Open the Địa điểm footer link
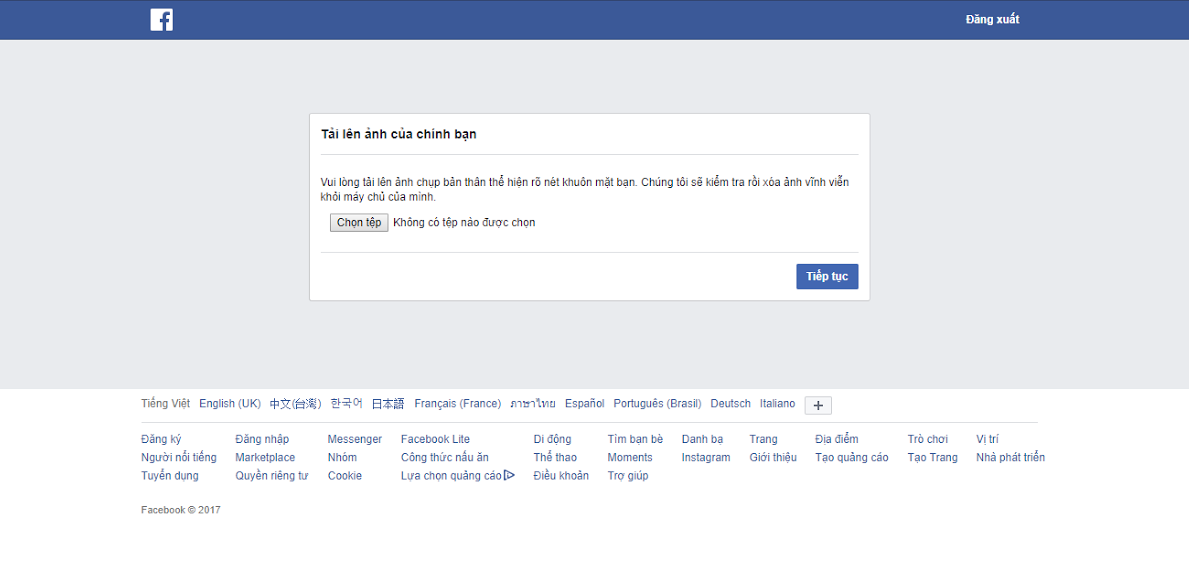This screenshot has width=1189, height=566. (836, 439)
